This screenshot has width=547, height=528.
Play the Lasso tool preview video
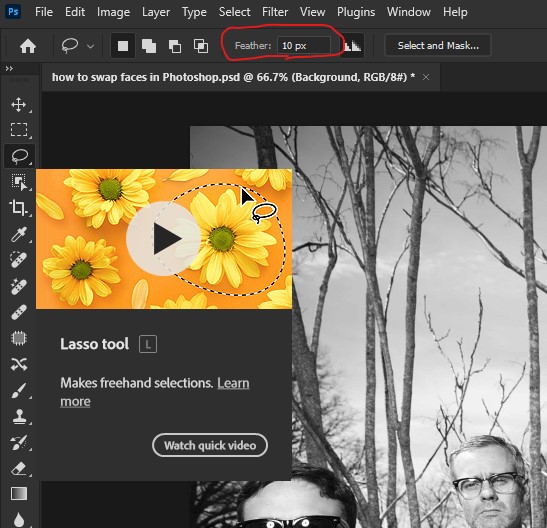[163, 239]
